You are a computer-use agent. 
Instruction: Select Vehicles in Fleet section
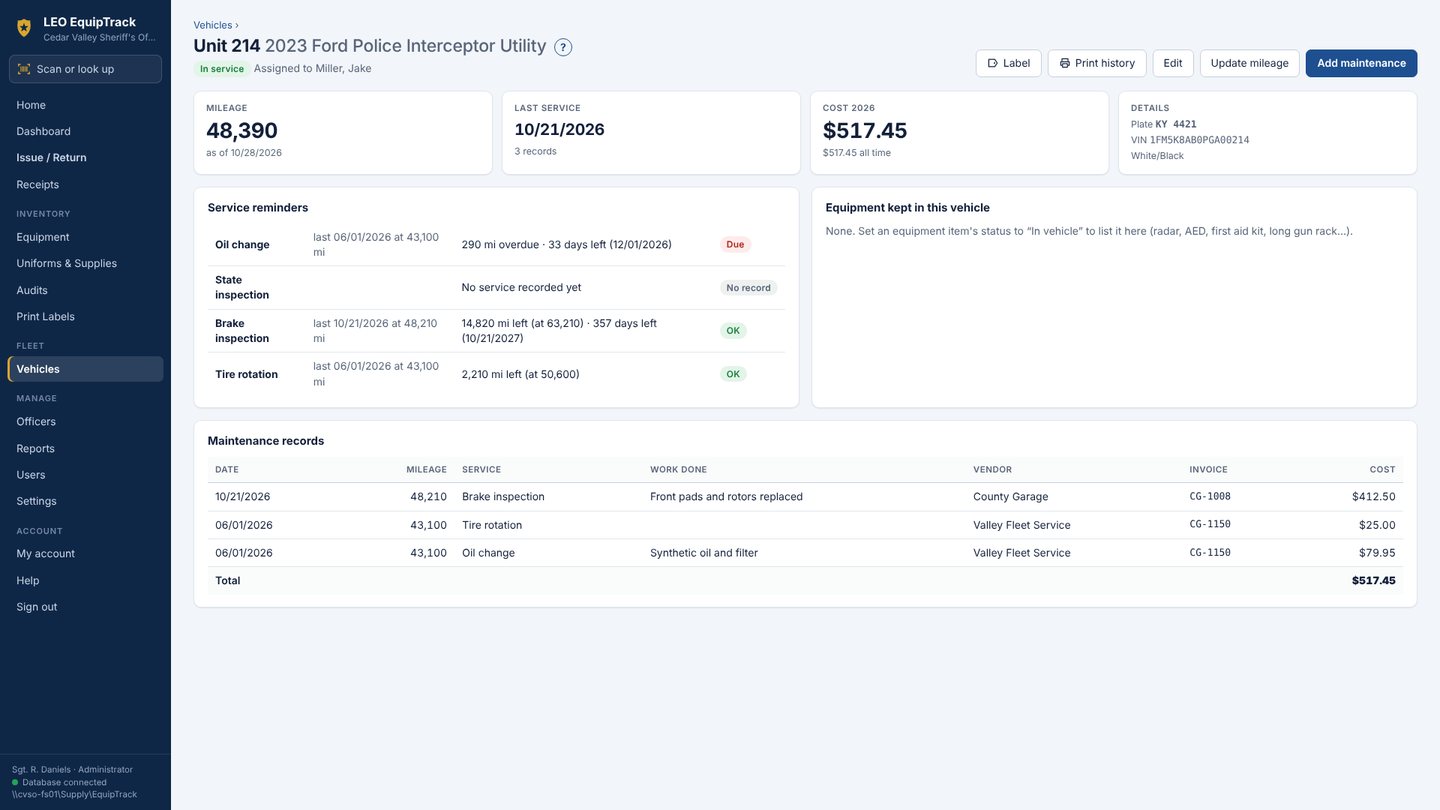(85, 369)
